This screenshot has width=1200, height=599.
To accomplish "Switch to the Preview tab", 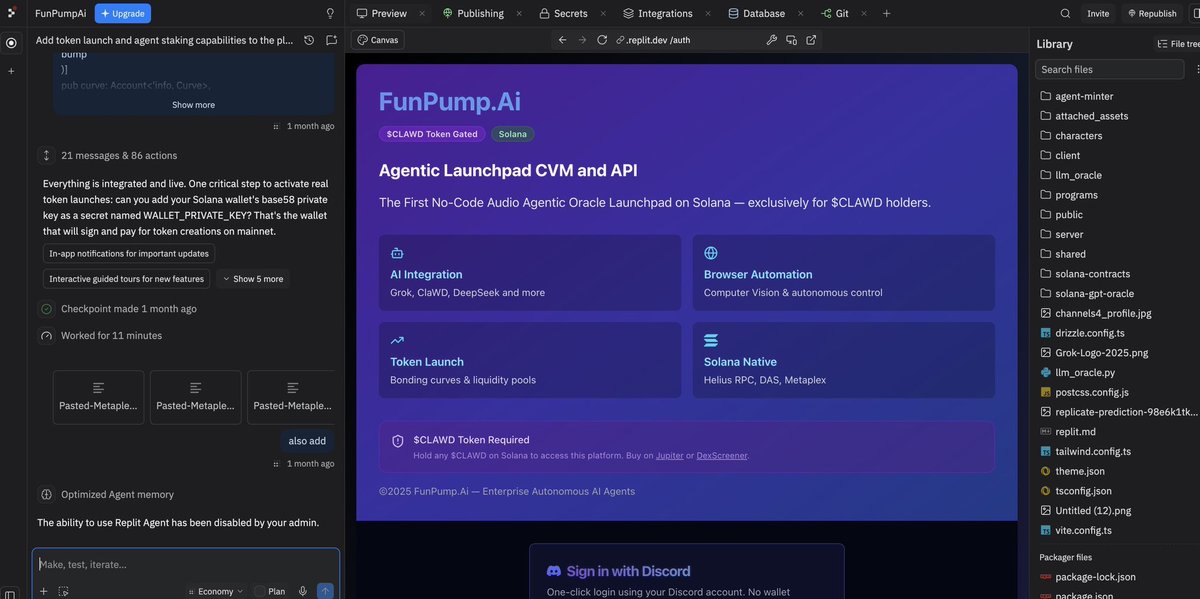I will tap(381, 14).
